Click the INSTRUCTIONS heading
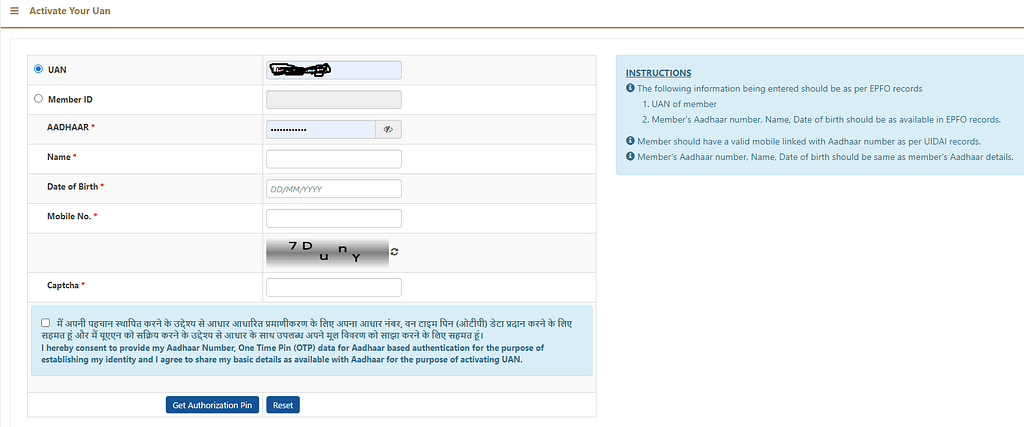The height and width of the screenshot is (427, 1024). coord(658,73)
